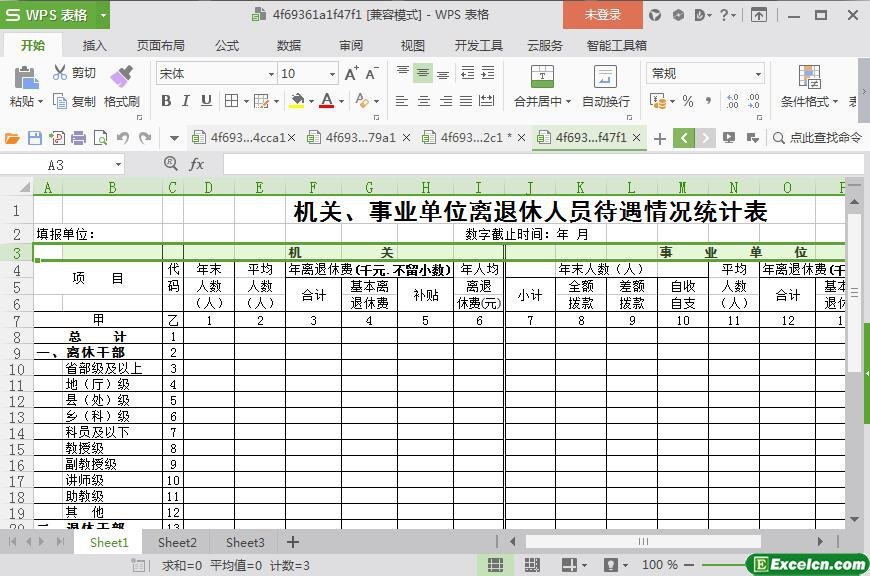The image size is (870, 576).
Task: Click the Wrap Text (自动换行) icon
Action: pos(605,77)
